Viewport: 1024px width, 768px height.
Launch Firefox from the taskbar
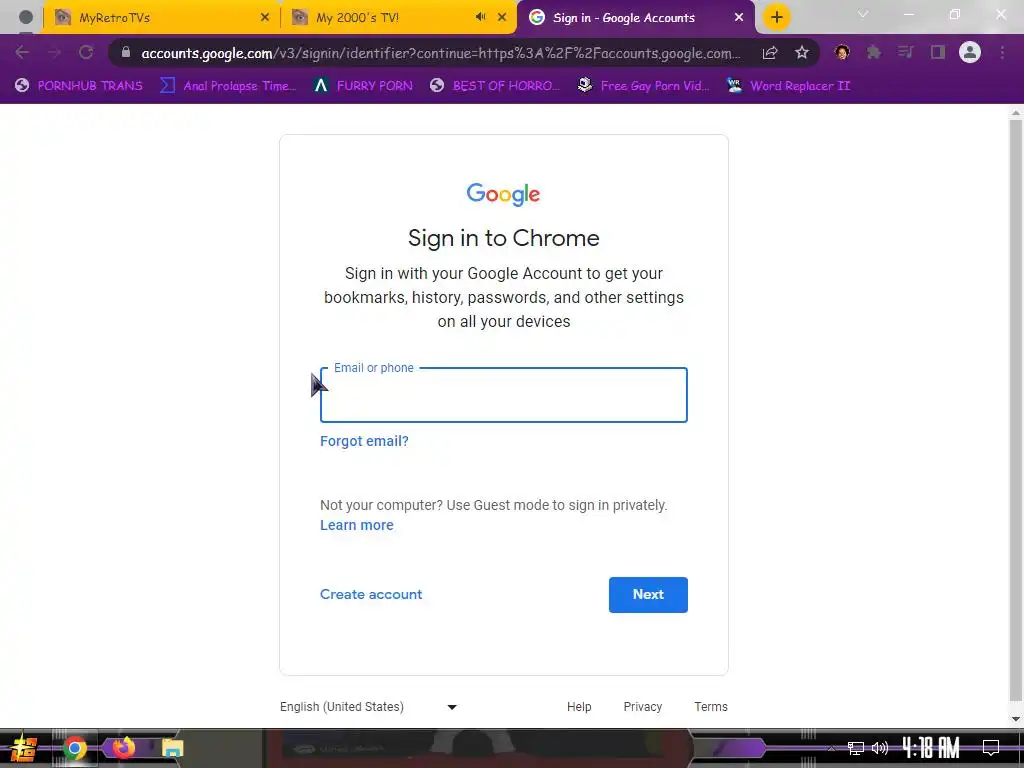click(x=123, y=747)
